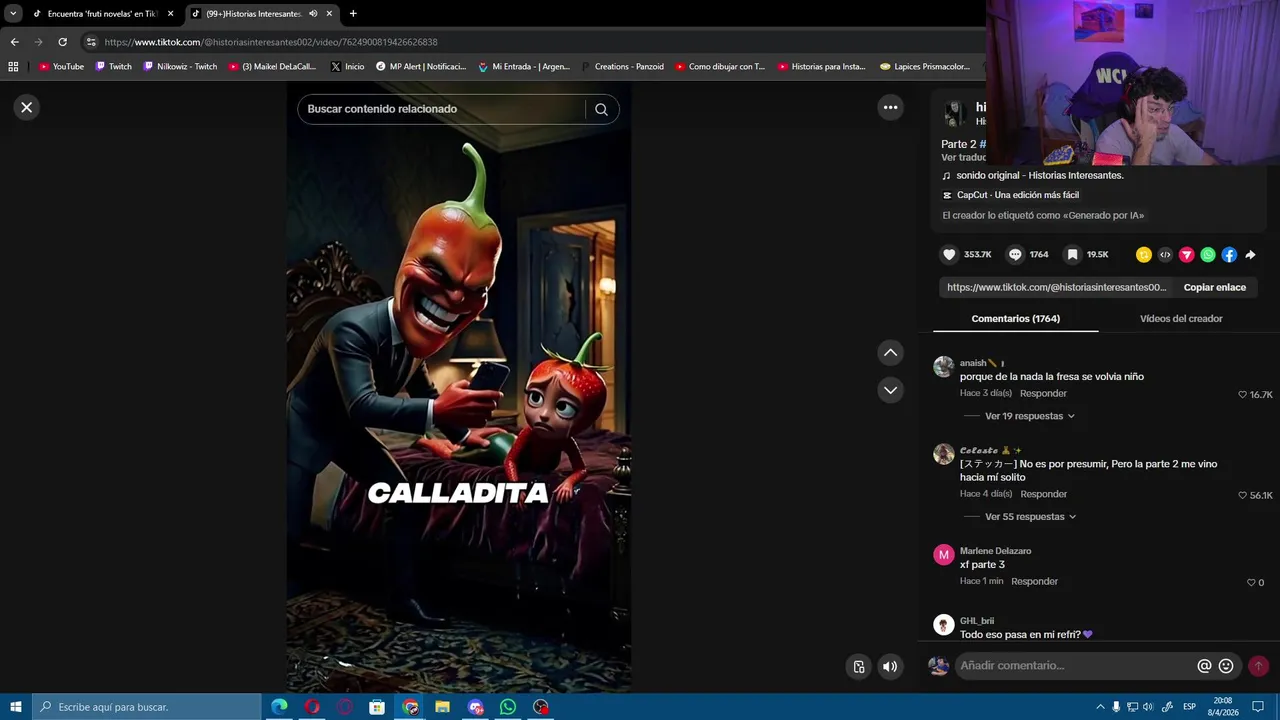
Task: Open File Explorer from the taskbar
Action: (442, 707)
